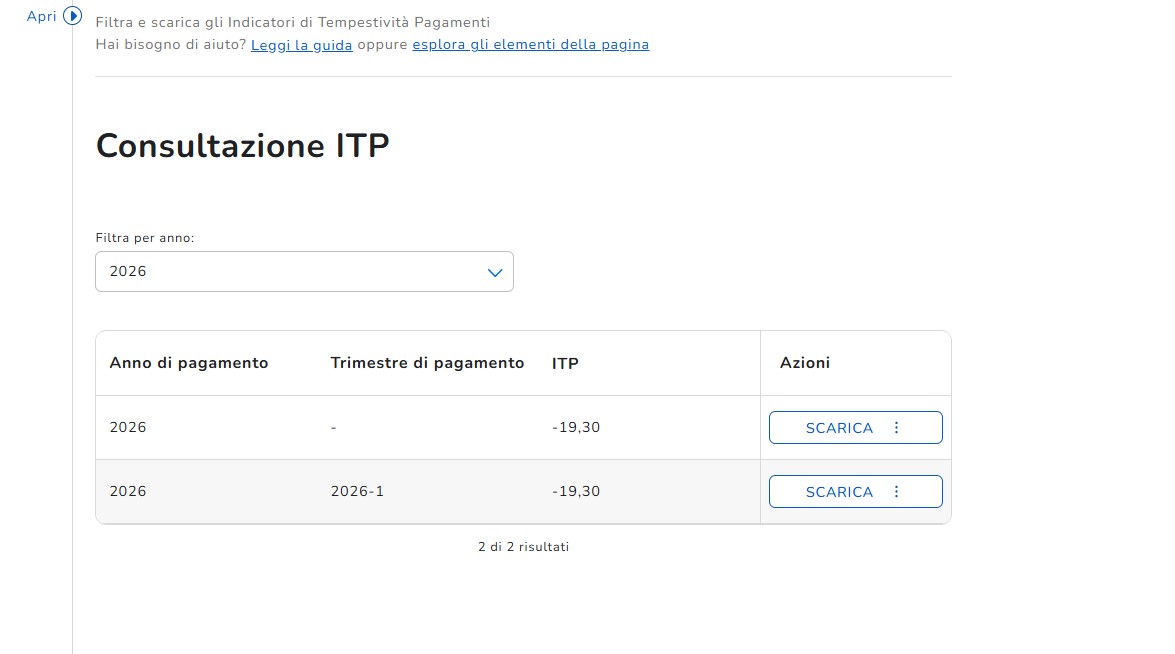Click the 2026 value in Filtra per anno field
The image size is (1175, 654).
pos(128,271)
